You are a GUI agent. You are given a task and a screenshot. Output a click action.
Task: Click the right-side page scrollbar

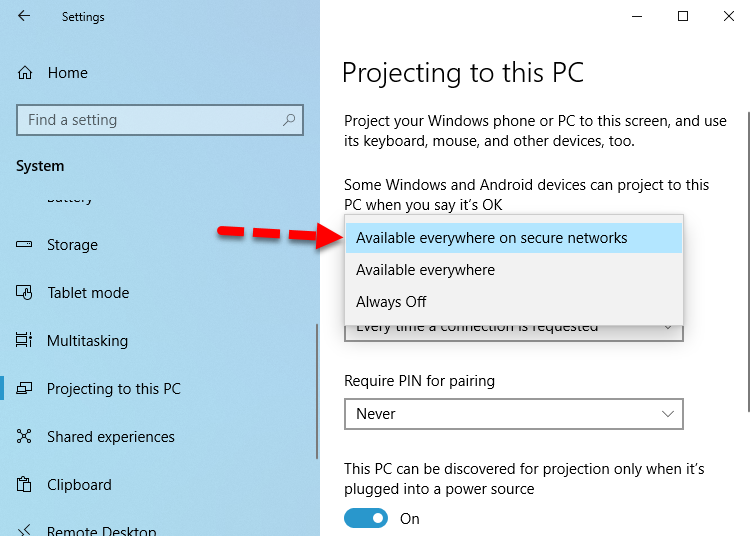(x=746, y=250)
